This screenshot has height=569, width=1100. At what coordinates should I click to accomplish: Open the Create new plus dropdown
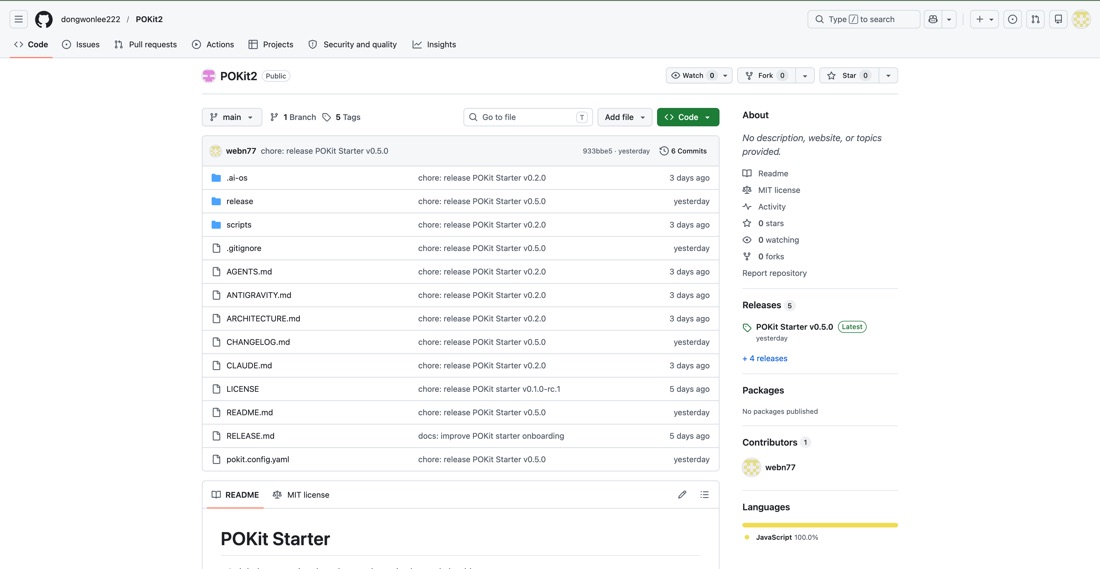tap(985, 20)
